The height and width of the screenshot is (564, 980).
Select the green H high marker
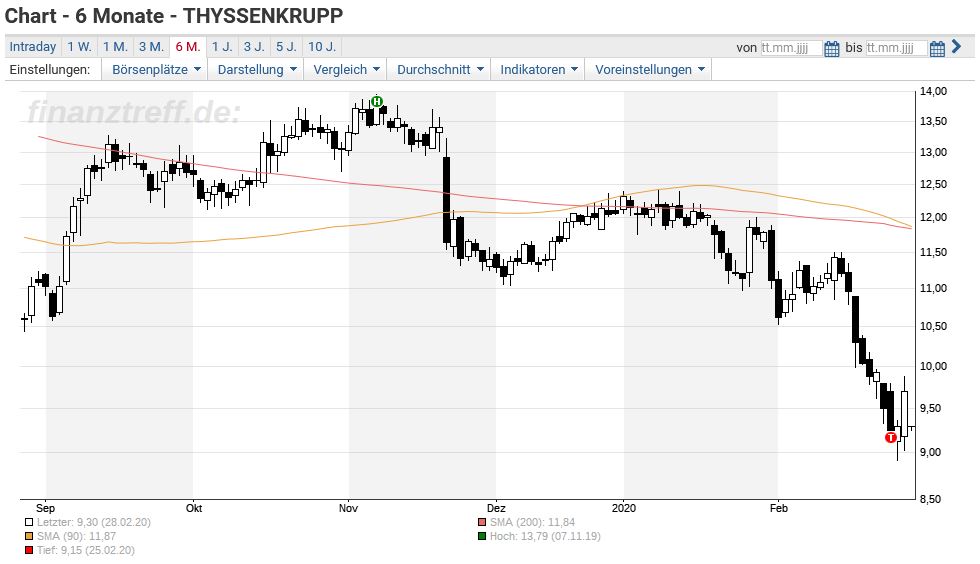tap(376, 101)
